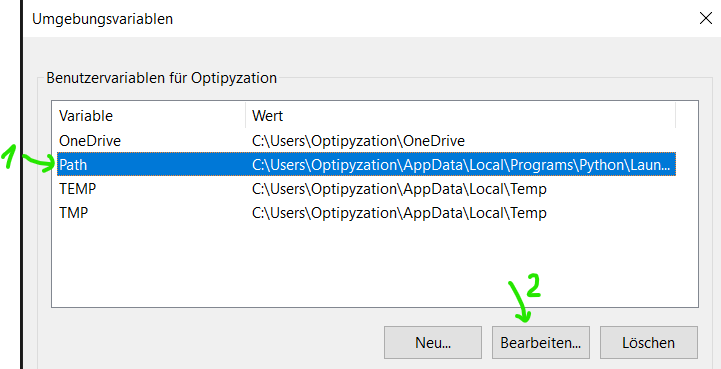Close the Umgebungsvariablen dialog

pyautogui.click(x=705, y=18)
